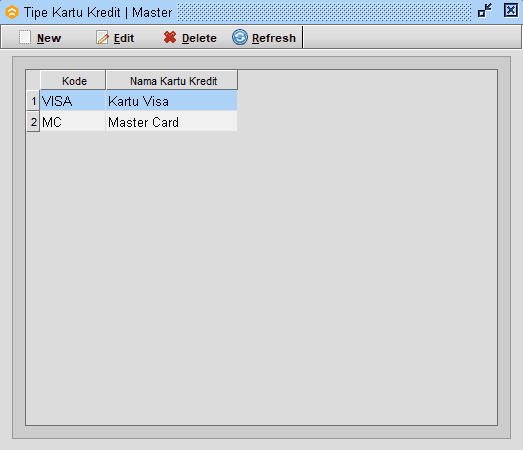
Task: Select the Master Card name cell
Action: point(171,121)
